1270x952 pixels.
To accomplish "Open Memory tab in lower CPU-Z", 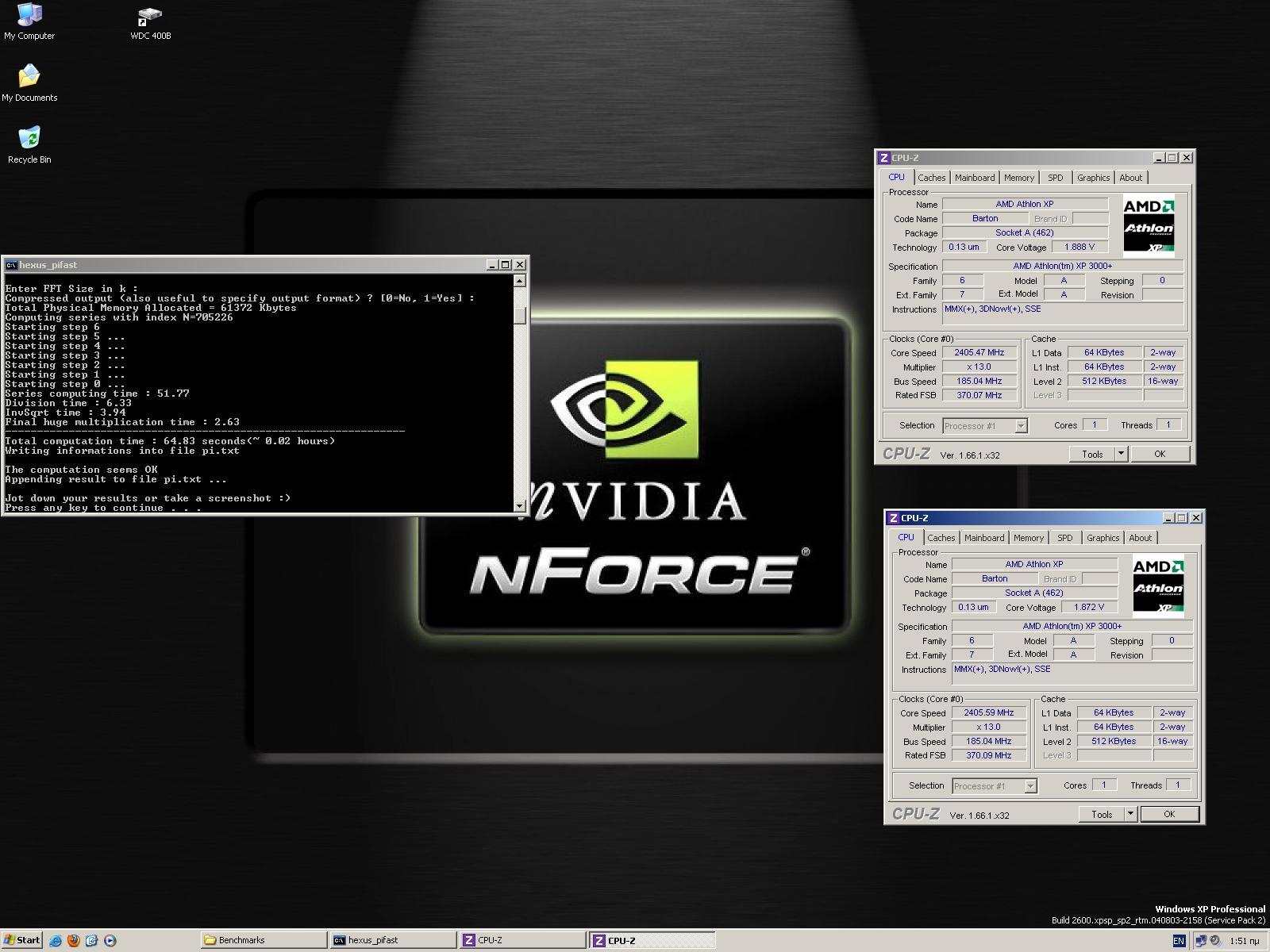I will point(1029,538).
